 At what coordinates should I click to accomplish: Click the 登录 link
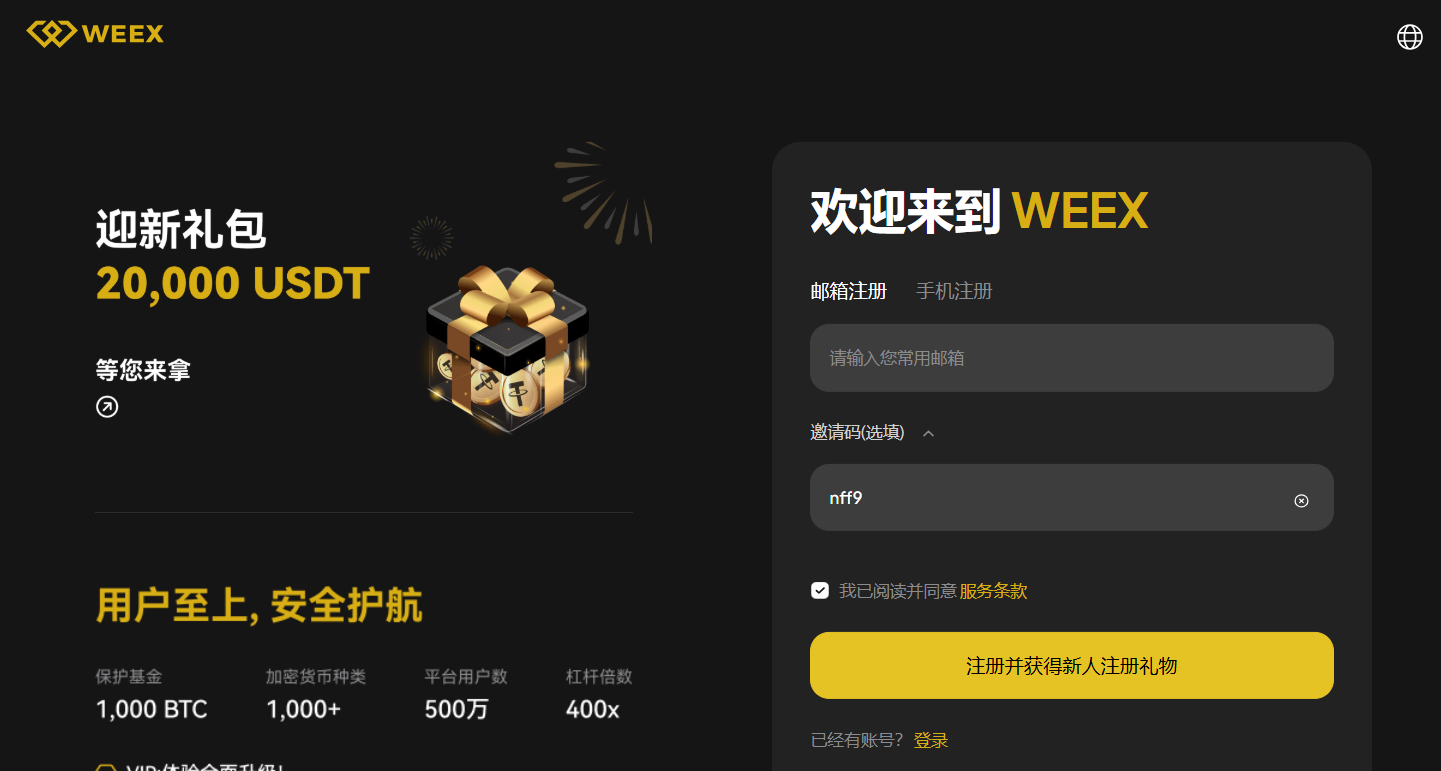[x=931, y=740]
